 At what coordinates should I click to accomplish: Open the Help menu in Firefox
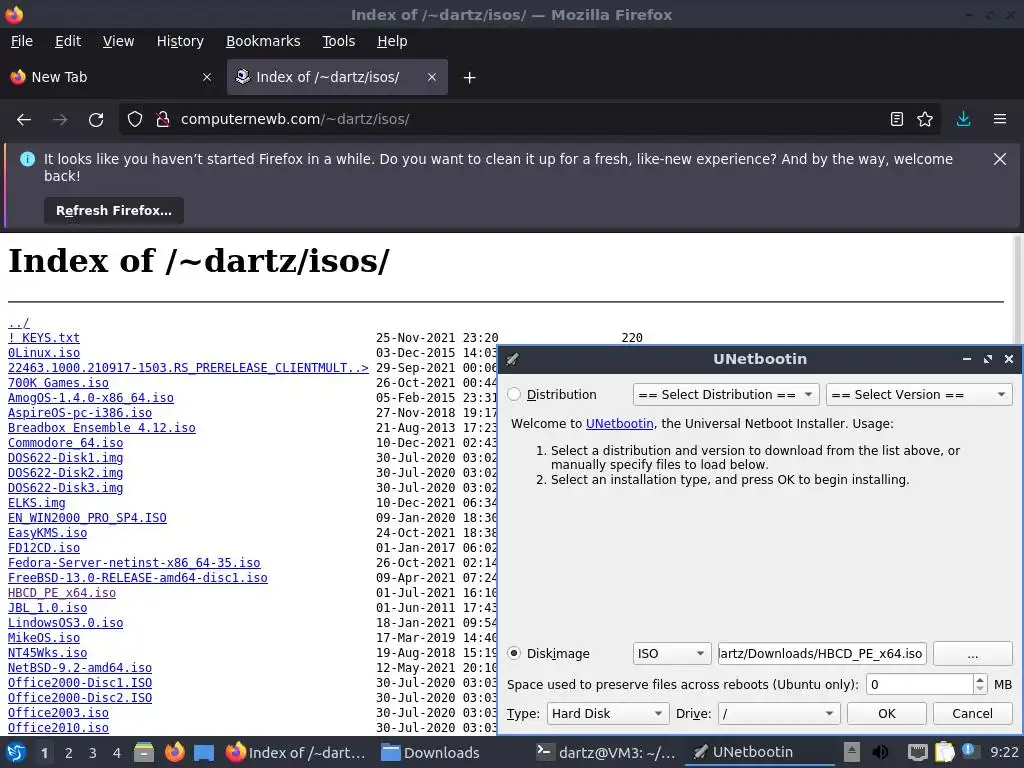pos(392,41)
